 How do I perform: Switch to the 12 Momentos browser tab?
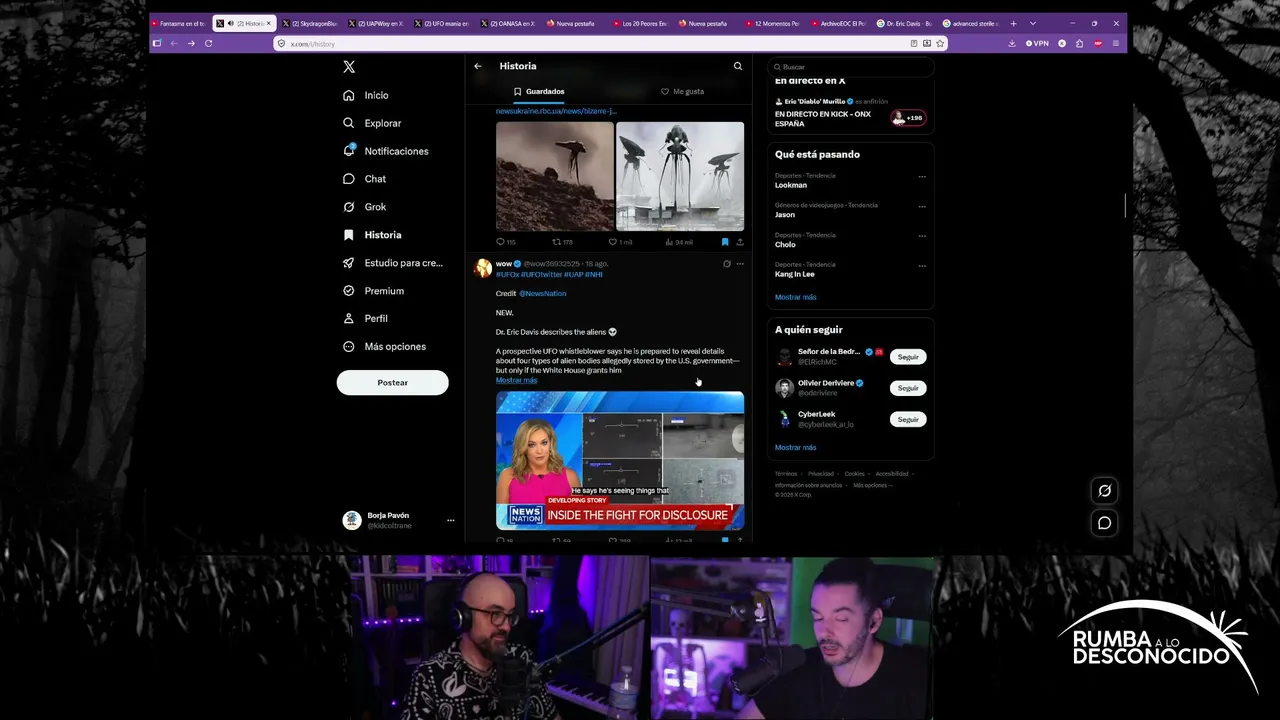point(773,23)
